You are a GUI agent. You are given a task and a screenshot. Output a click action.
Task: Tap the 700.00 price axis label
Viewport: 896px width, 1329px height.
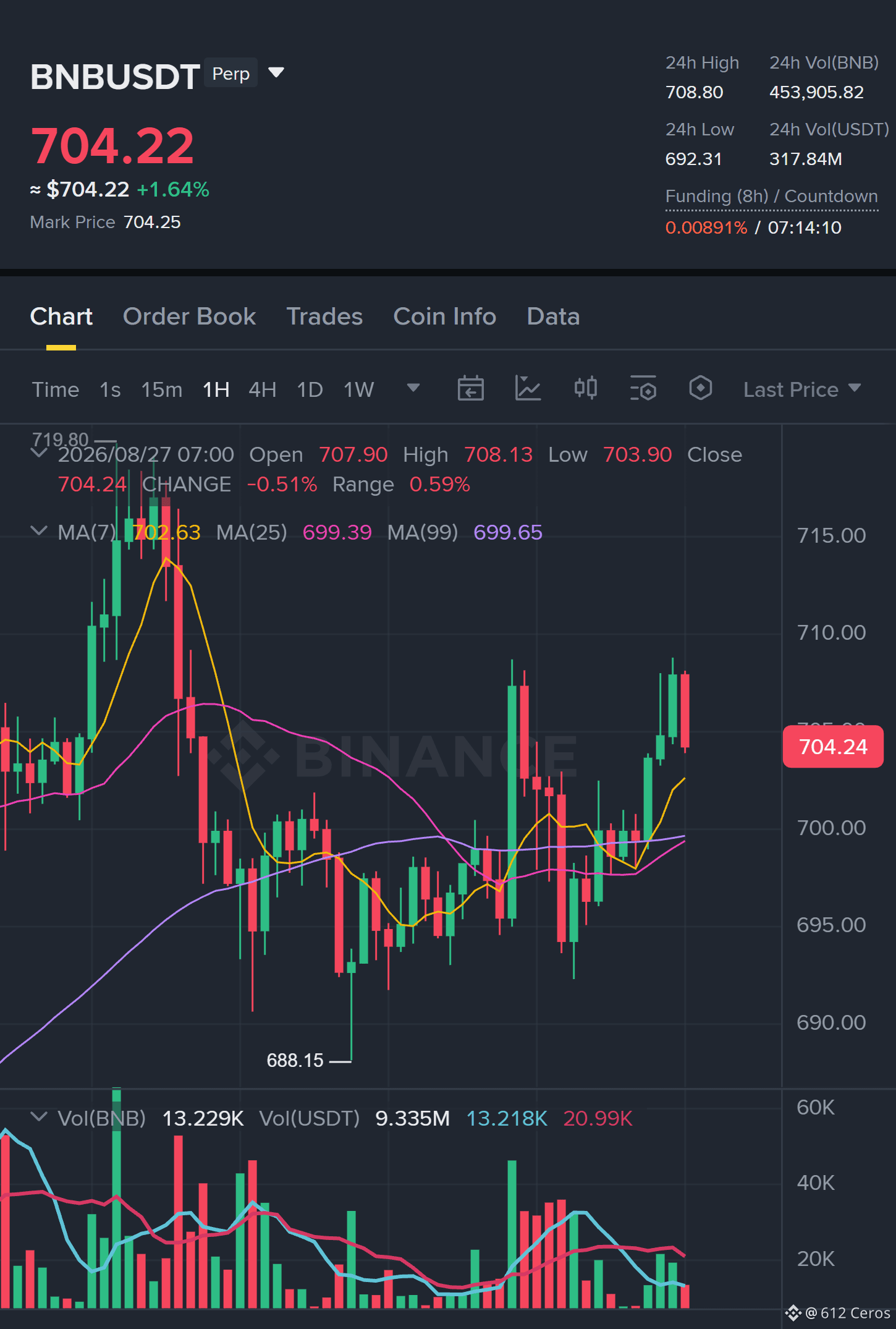[x=831, y=828]
